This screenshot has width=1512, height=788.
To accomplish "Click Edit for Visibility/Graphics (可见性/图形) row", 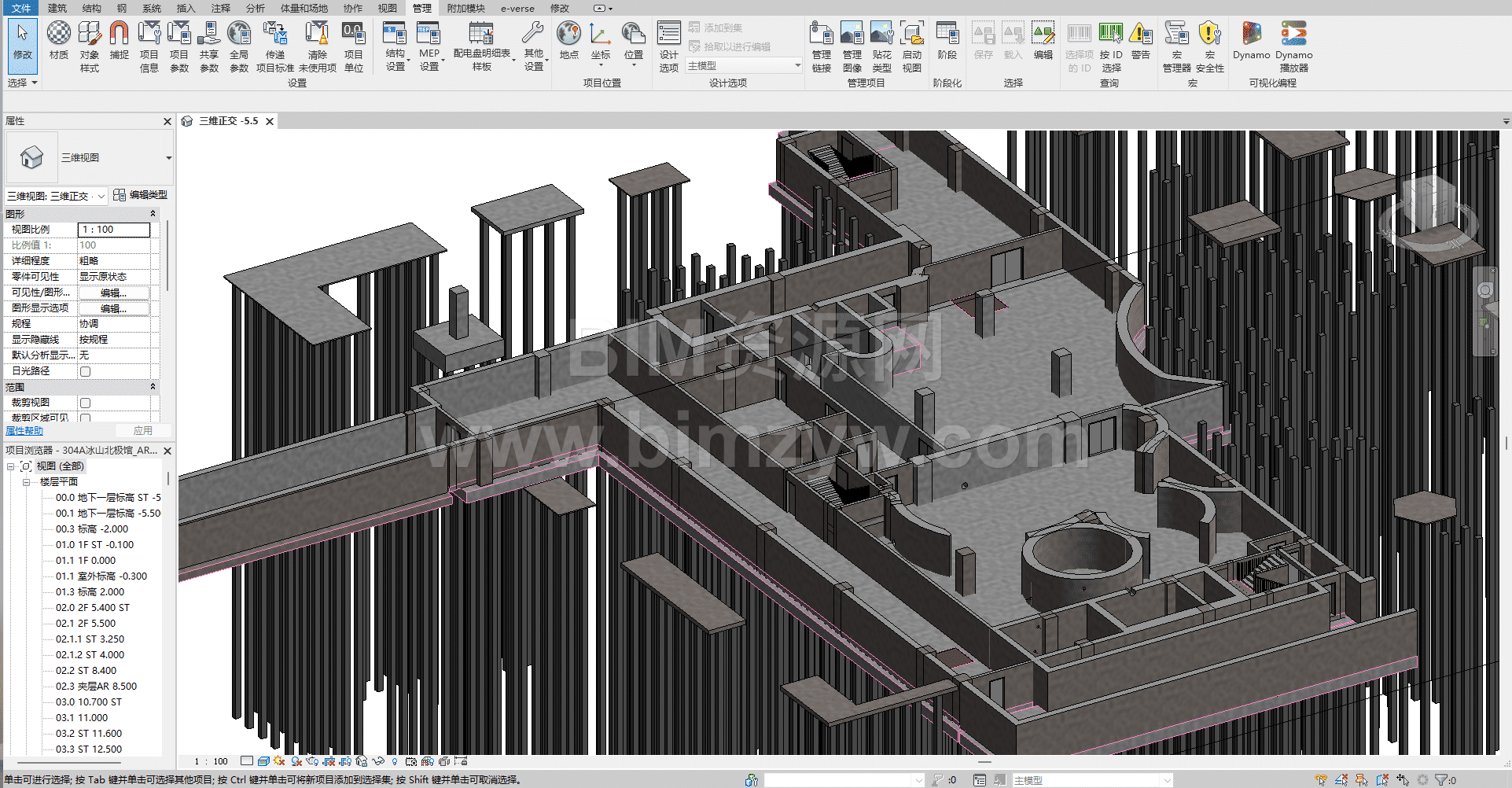I will (113, 293).
